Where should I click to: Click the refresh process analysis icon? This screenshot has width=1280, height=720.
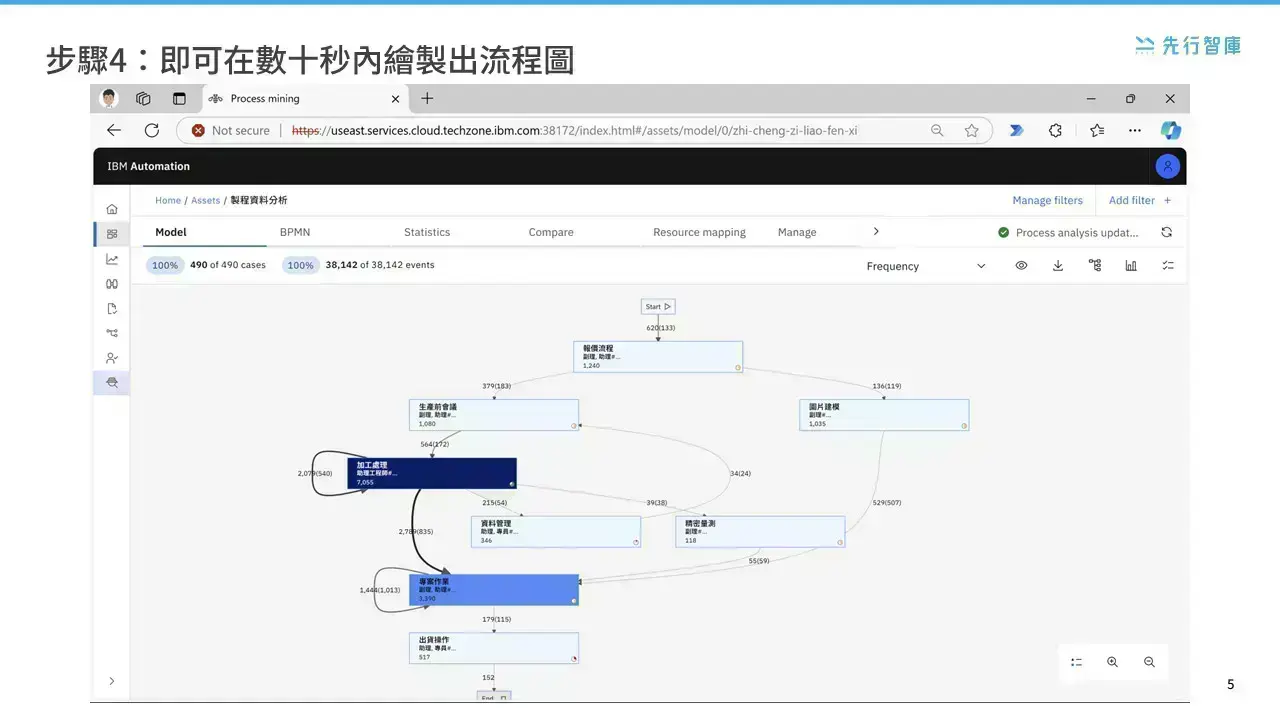click(x=1166, y=232)
